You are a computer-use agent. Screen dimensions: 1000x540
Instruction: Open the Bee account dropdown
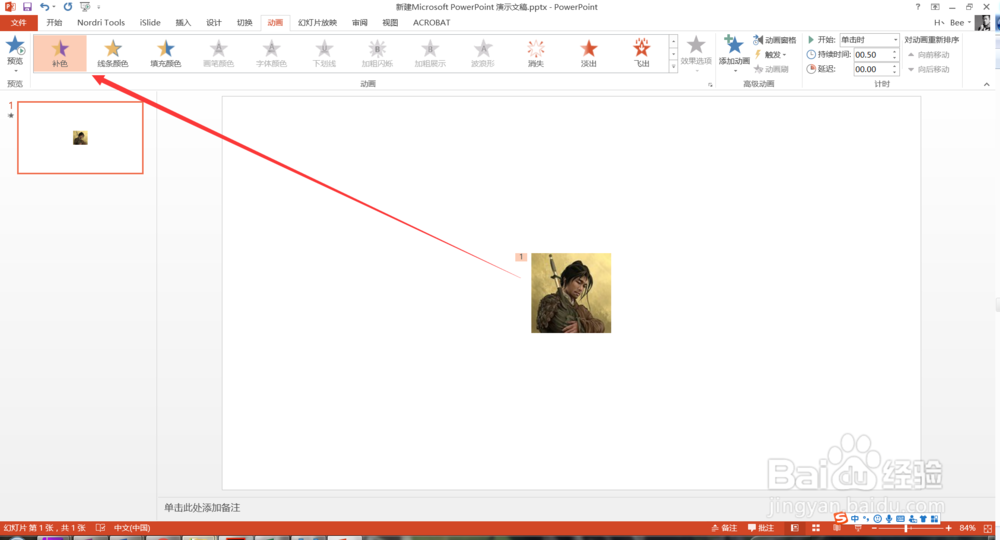tap(960, 23)
